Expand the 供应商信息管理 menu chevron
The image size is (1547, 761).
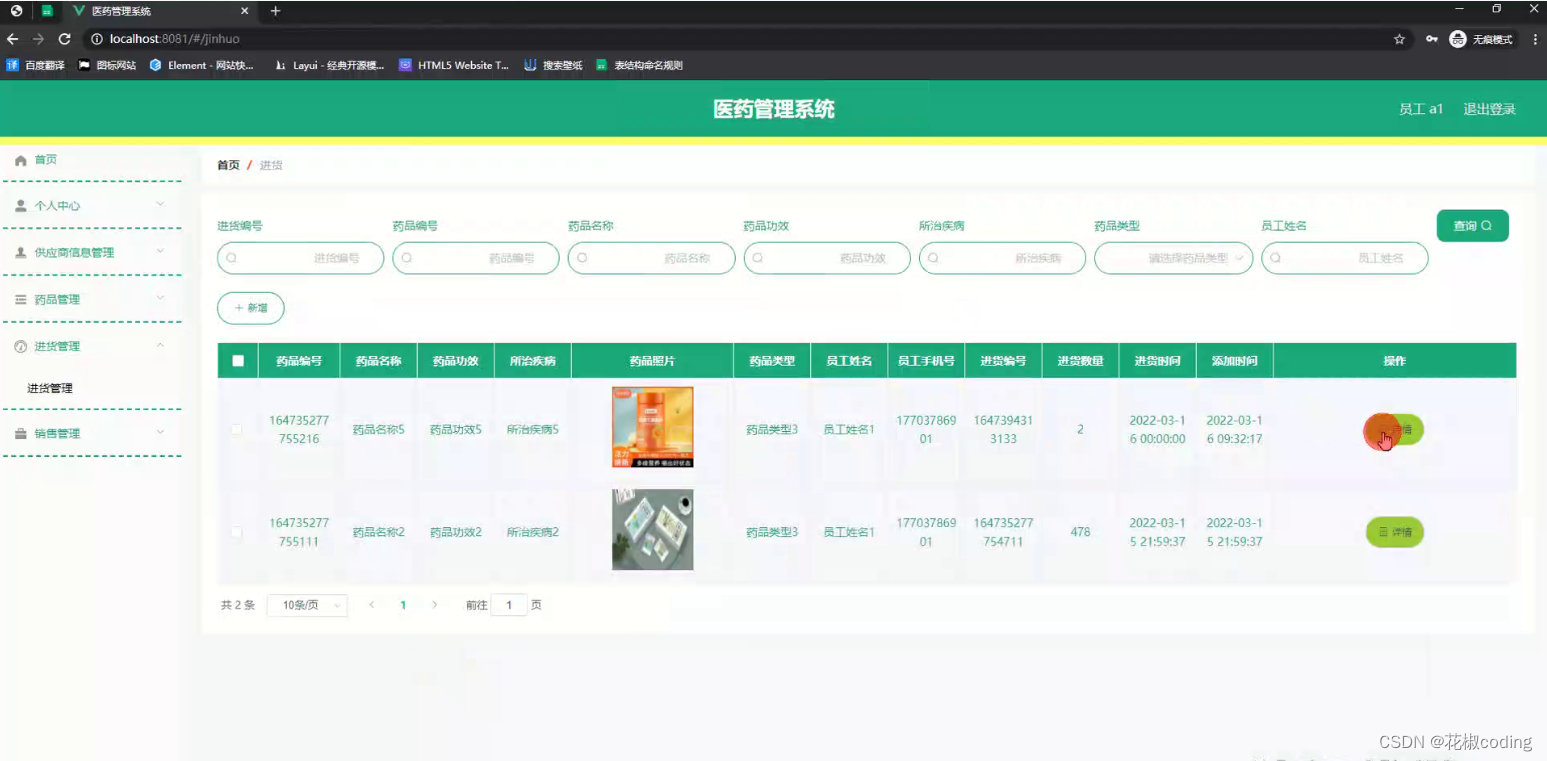tap(160, 252)
